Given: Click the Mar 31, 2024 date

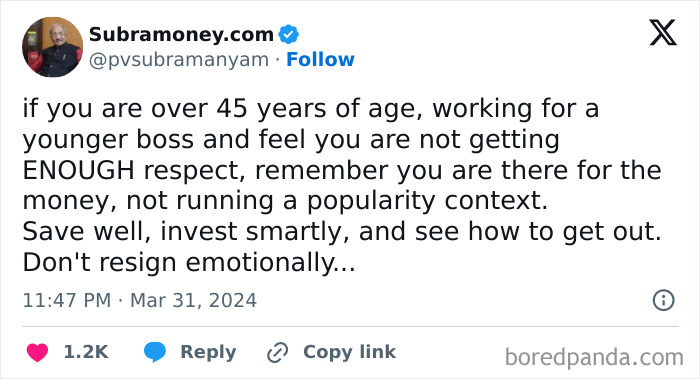Looking at the screenshot, I should 193,300.
